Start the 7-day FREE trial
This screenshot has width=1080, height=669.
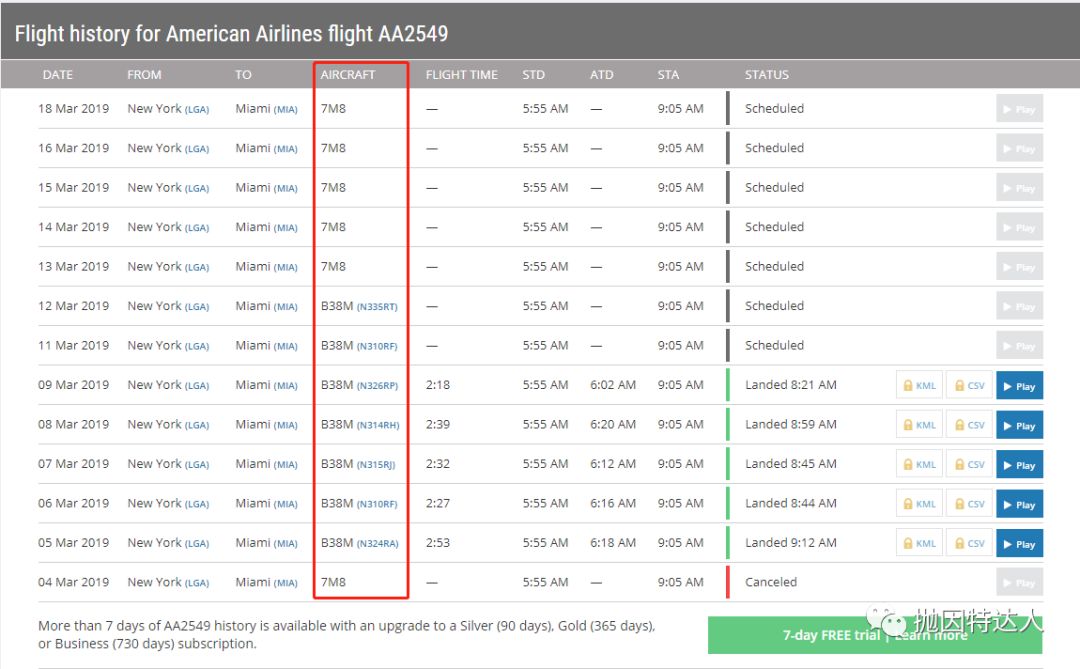tap(875, 635)
